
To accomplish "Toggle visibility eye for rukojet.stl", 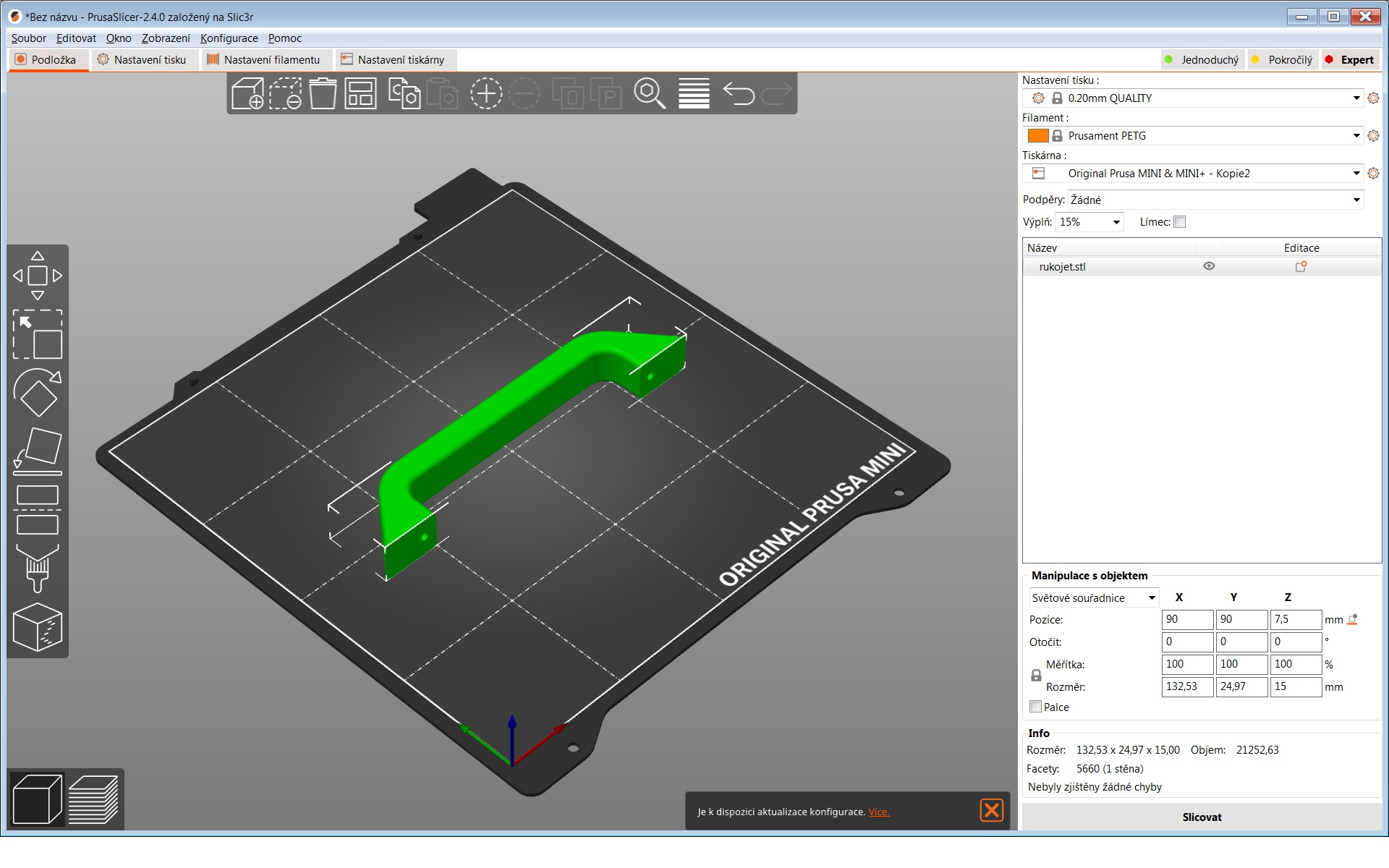I will 1209,266.
